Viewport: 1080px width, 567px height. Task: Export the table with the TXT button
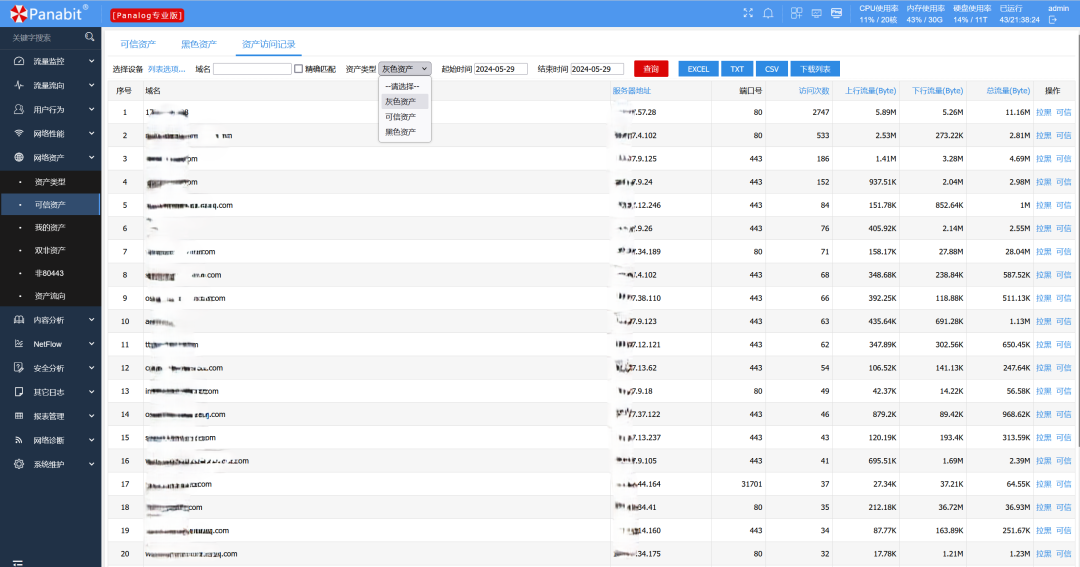(x=737, y=69)
